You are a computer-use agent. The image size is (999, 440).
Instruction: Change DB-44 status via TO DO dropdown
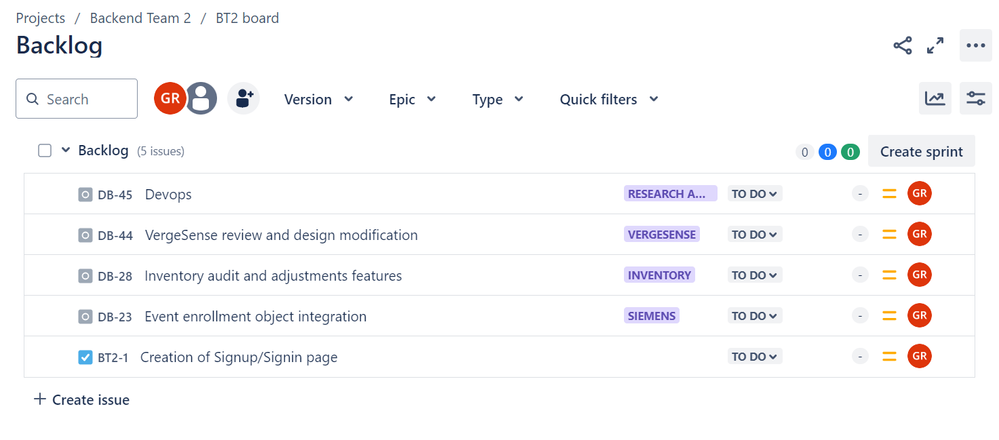(754, 235)
